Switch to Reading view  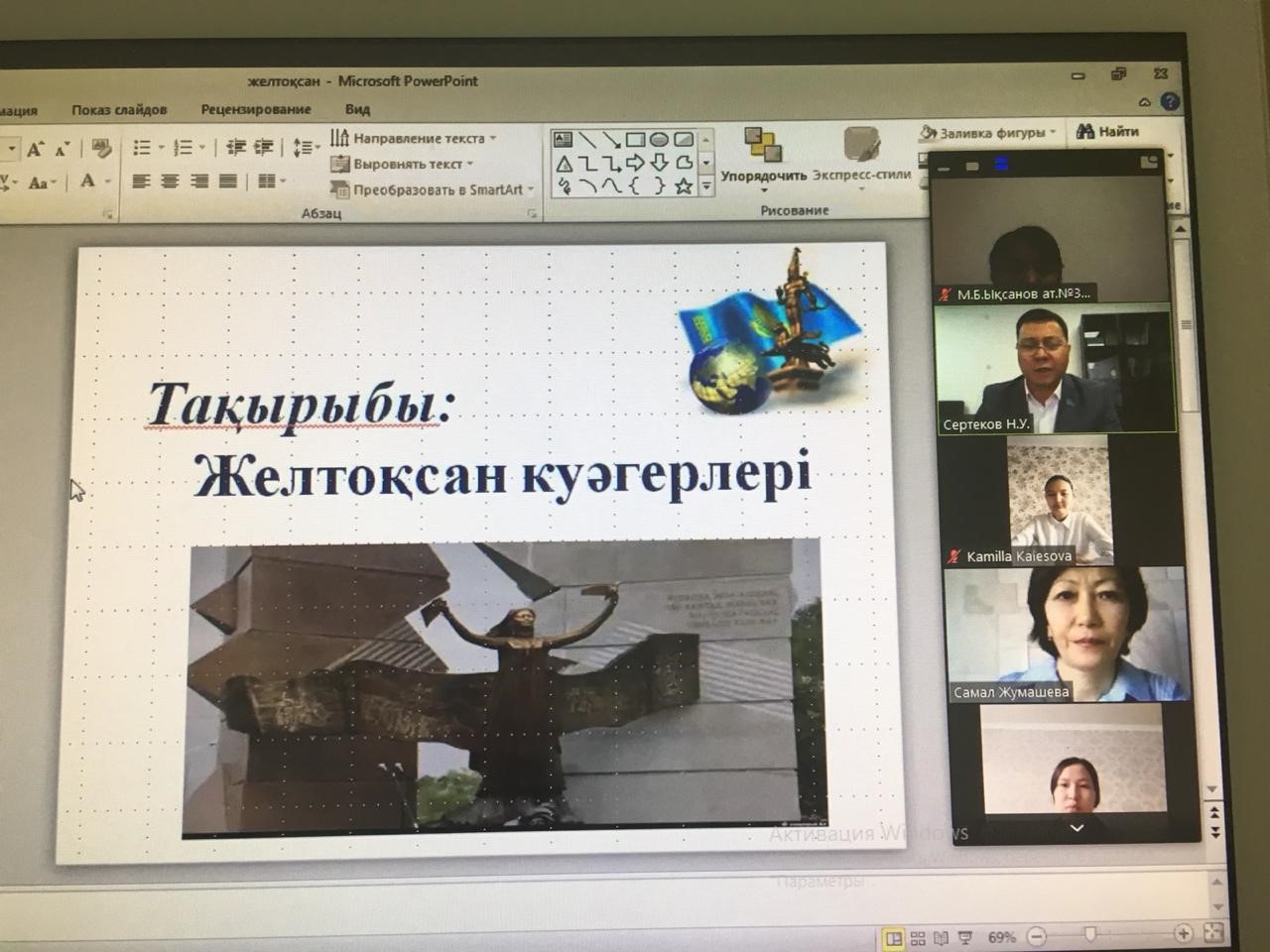[x=941, y=936]
